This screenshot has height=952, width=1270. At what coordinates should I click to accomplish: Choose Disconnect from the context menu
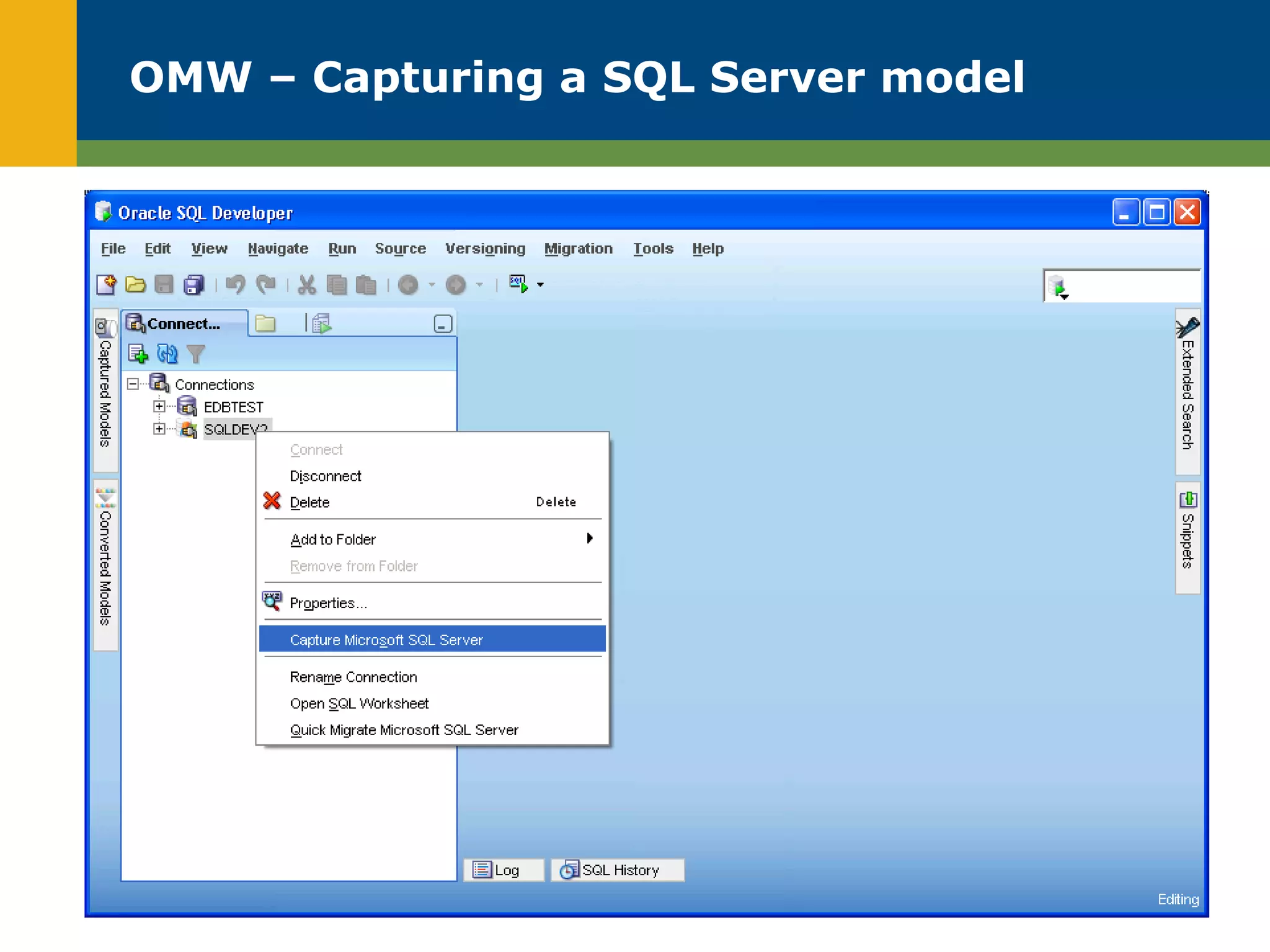[432, 476]
